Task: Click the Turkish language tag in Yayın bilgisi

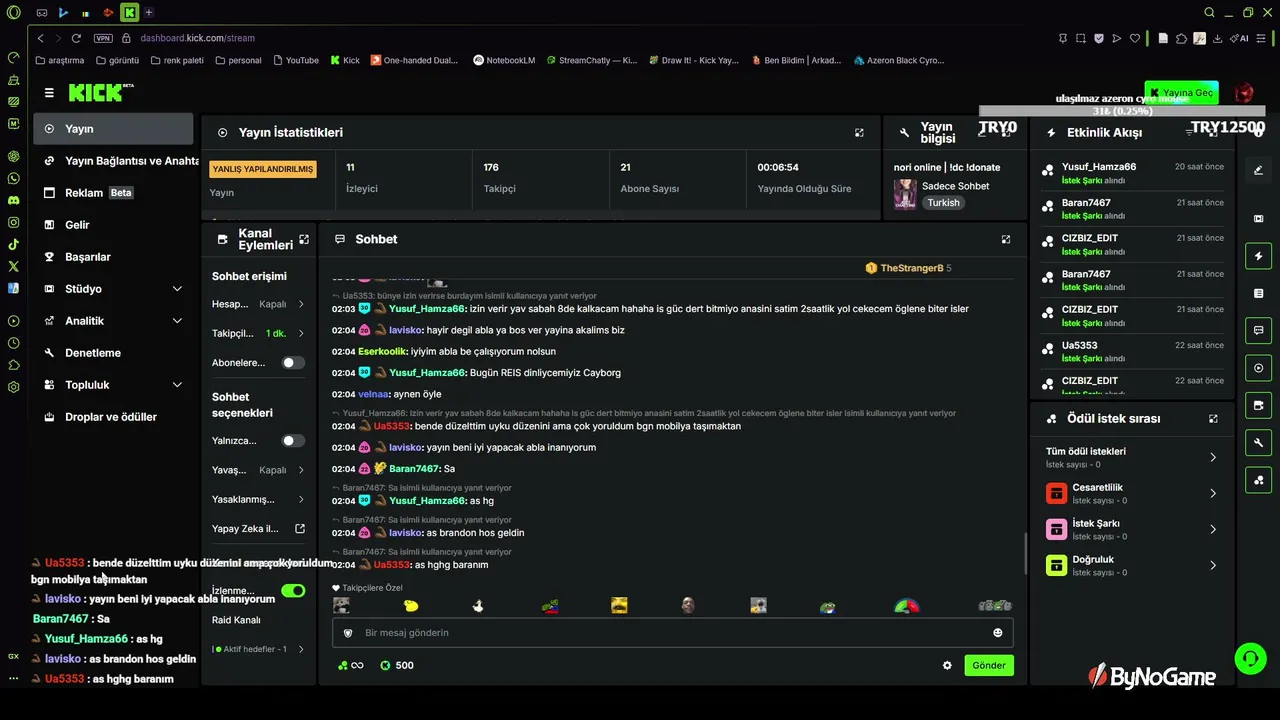Action: (943, 203)
